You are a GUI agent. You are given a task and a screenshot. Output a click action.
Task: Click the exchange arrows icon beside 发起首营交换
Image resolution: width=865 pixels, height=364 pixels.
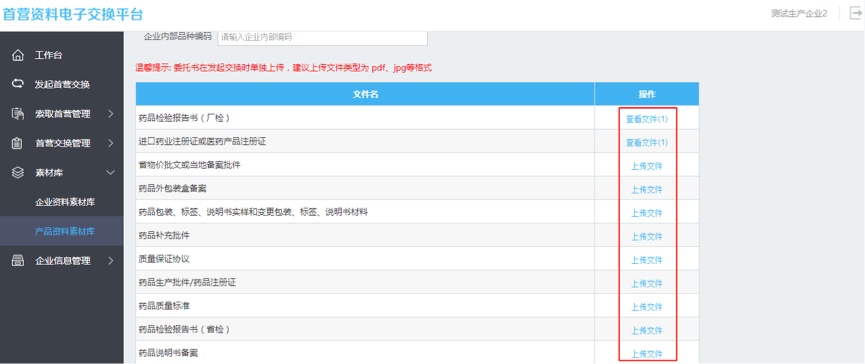click(18, 84)
